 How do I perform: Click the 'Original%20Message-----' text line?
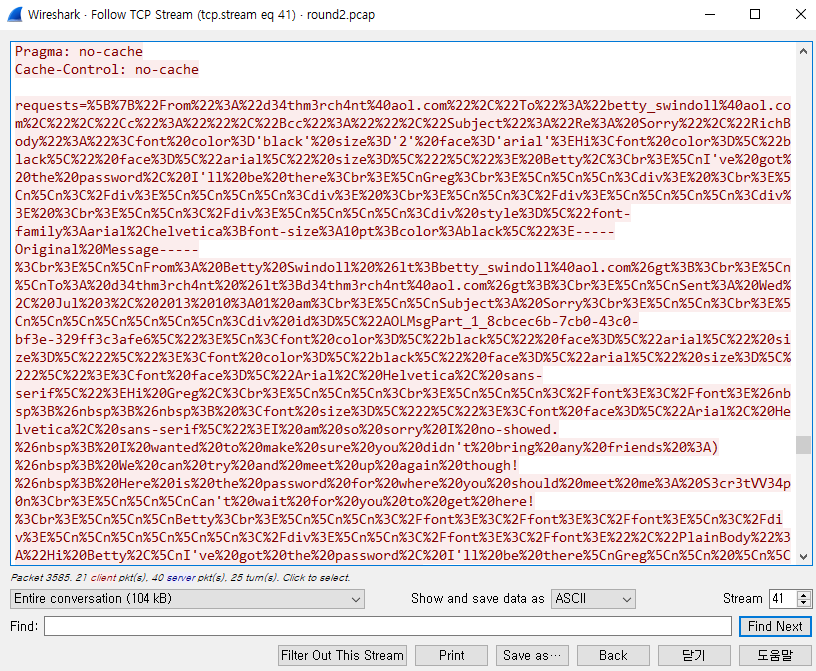(x=106, y=249)
